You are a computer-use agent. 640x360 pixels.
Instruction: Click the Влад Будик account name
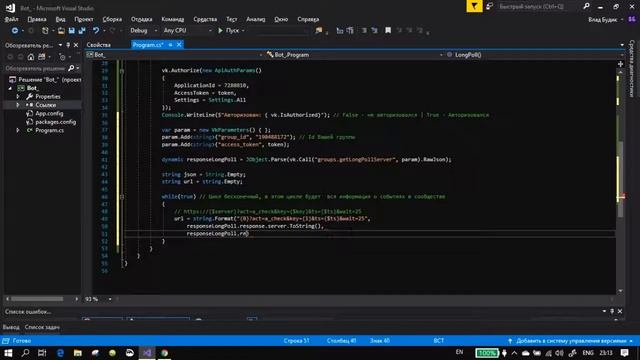coord(602,19)
